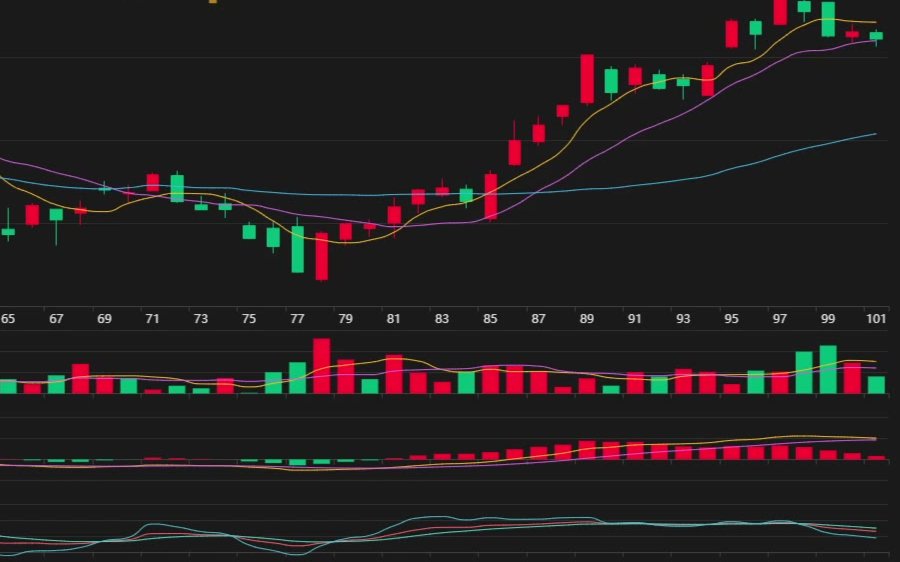This screenshot has width=900, height=562.
Task: Click the x-axis label 79
Action: pyautogui.click(x=345, y=319)
